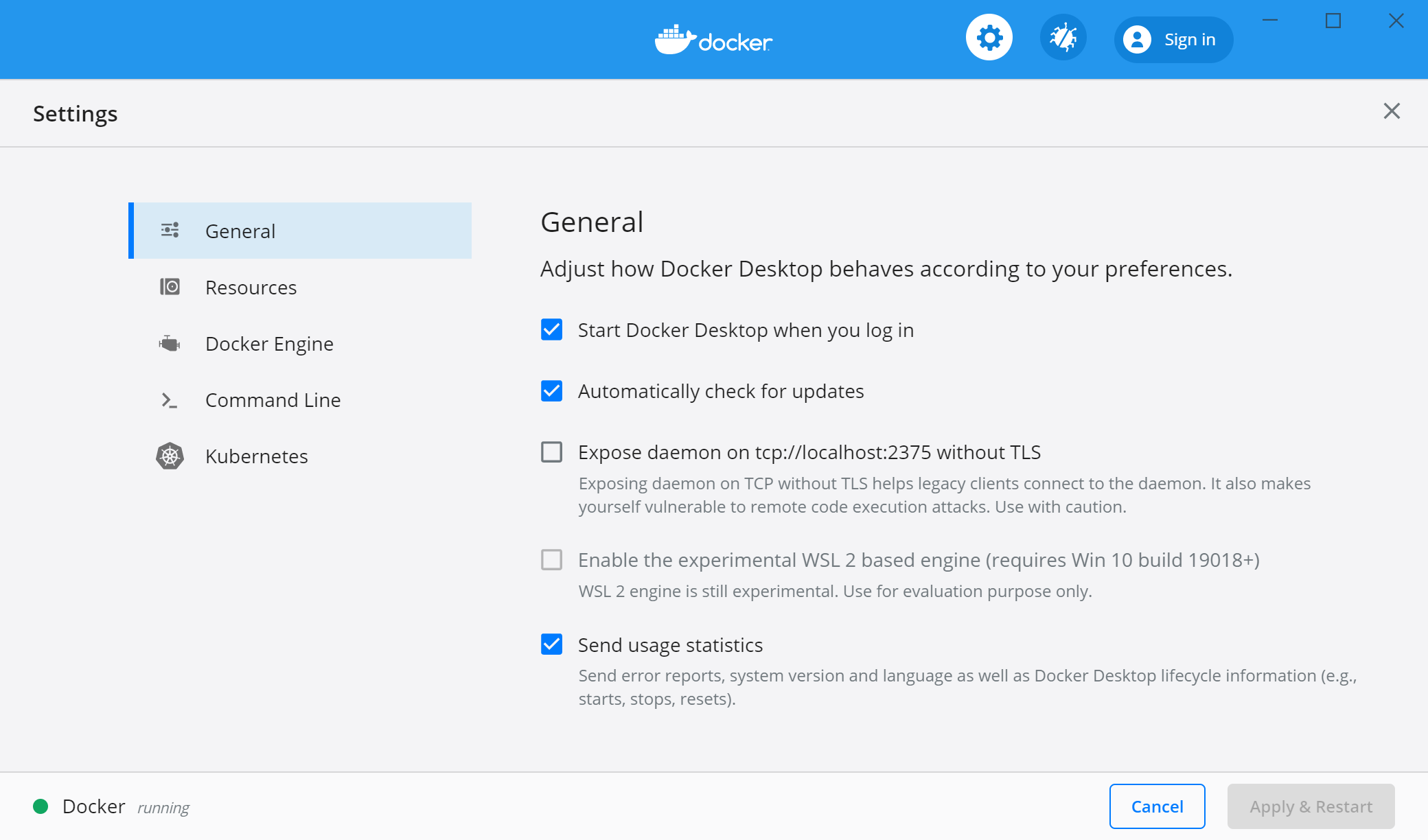Toggle Start Docker Desktop on login

click(552, 330)
